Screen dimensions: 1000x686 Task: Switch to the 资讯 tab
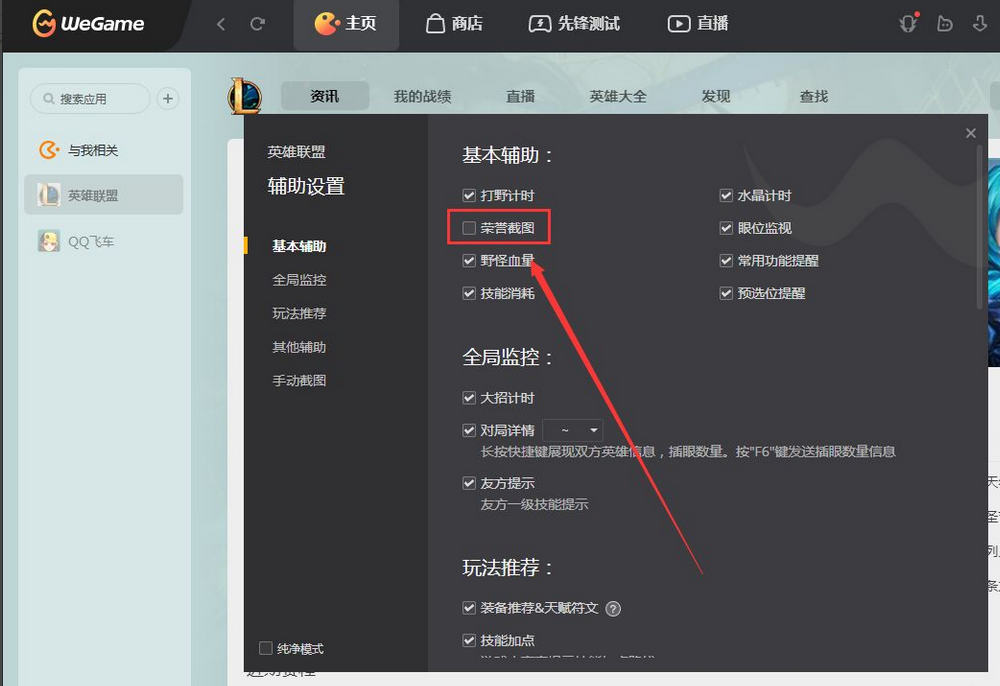pyautogui.click(x=325, y=96)
